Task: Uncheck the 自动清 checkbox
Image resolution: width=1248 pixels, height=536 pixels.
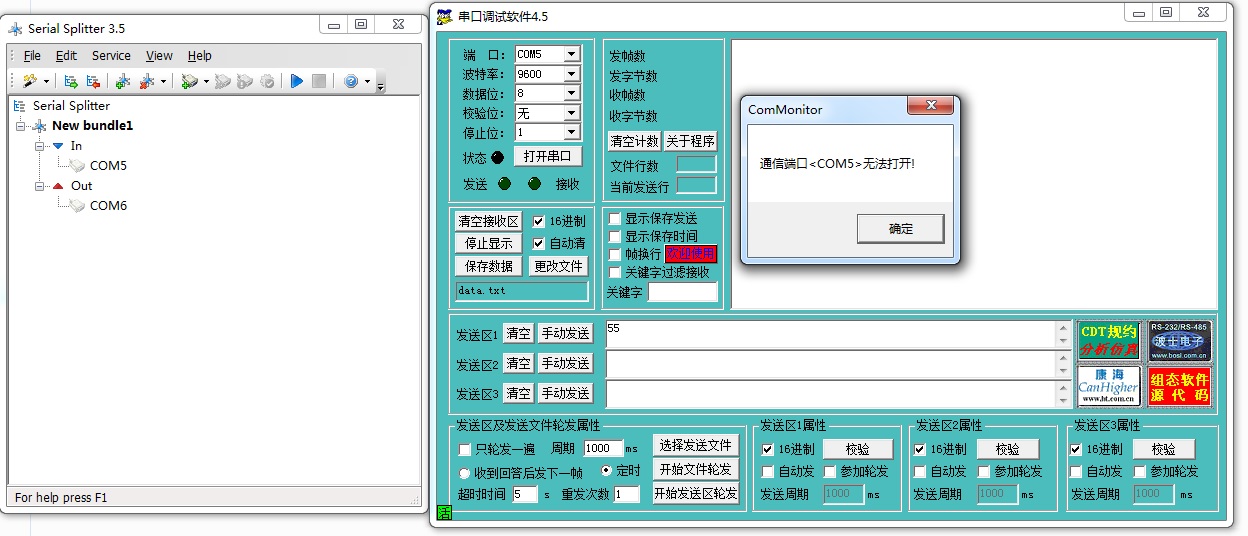Action: coord(539,243)
